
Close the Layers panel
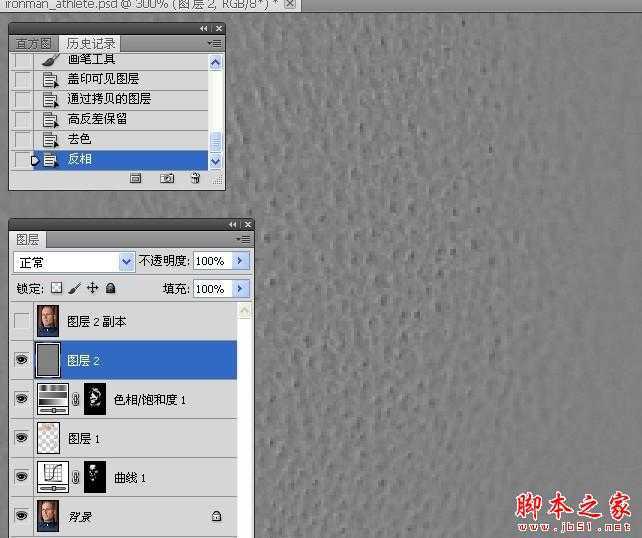[248, 224]
